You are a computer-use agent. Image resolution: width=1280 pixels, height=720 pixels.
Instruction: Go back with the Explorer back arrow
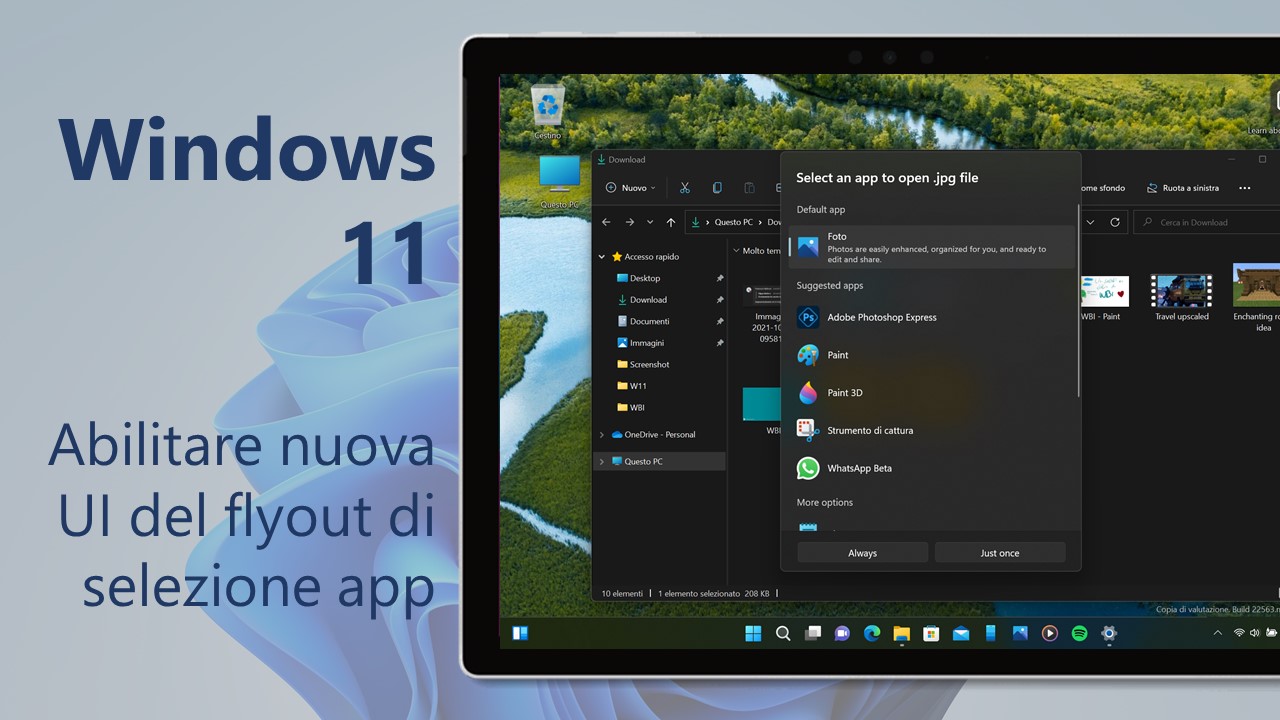pyautogui.click(x=606, y=222)
